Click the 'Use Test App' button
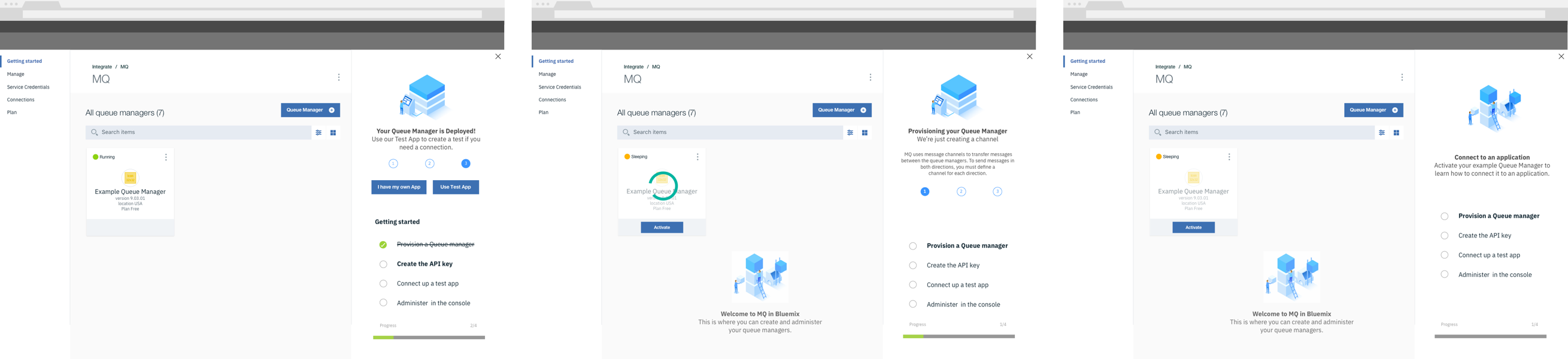Image resolution: width=1568 pixels, height=359 pixels. point(456,187)
